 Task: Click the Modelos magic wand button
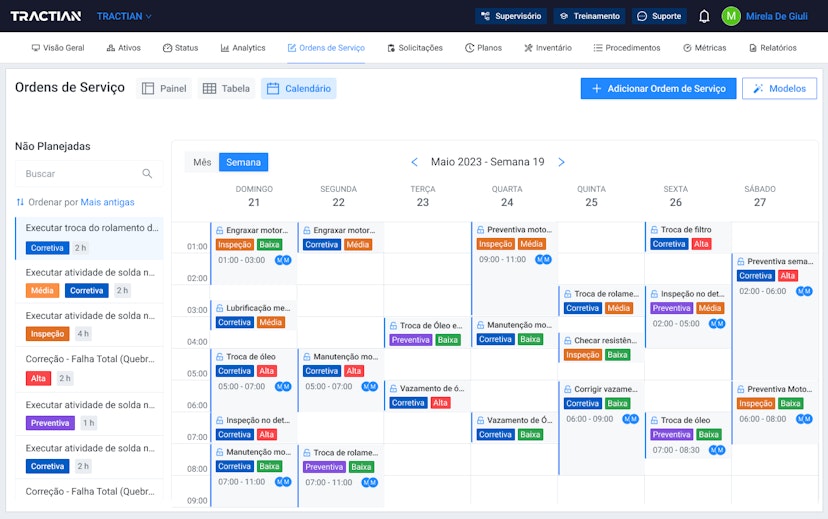tap(779, 89)
